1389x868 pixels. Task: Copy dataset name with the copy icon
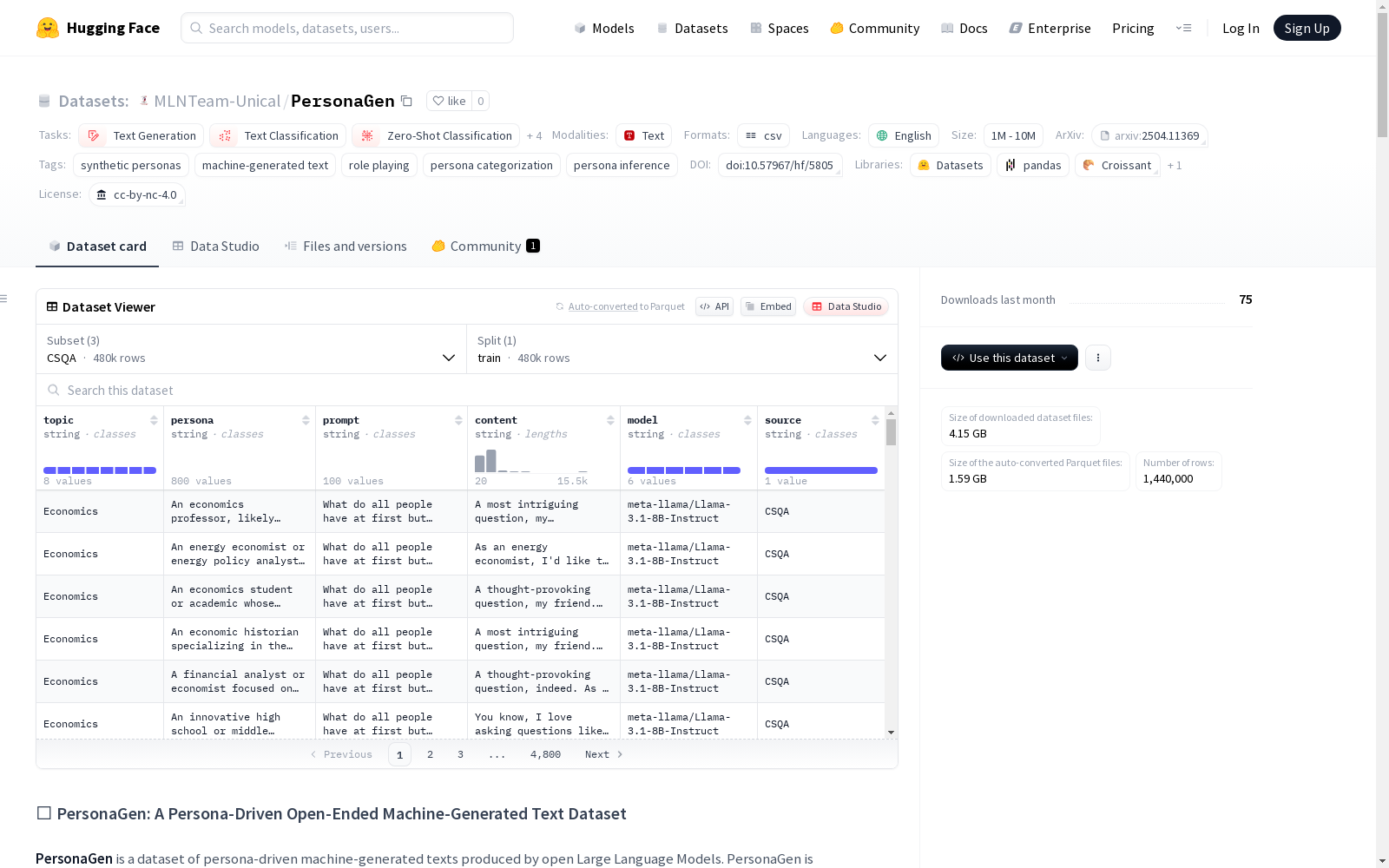(406, 101)
